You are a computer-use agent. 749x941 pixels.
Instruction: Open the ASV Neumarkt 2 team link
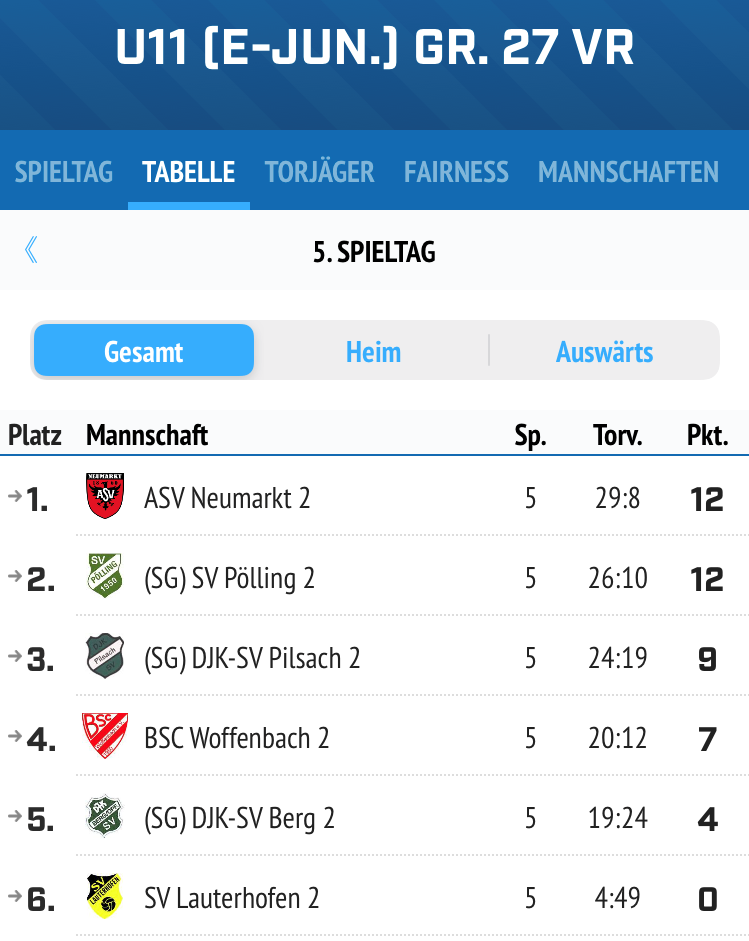pos(227,498)
